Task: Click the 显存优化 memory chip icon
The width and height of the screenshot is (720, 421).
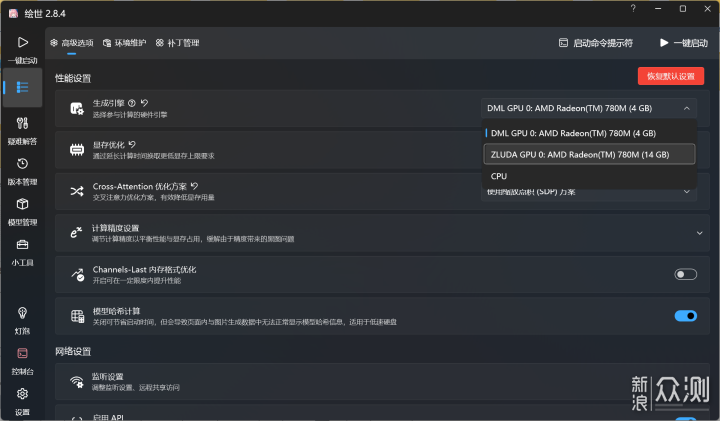Action: [x=77, y=150]
